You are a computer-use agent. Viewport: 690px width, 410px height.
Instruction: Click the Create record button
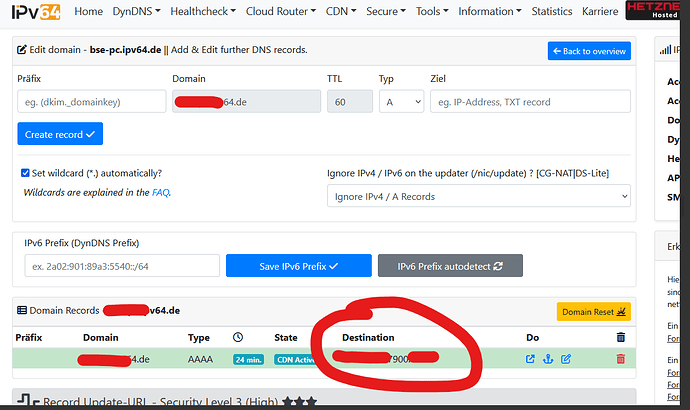point(60,133)
